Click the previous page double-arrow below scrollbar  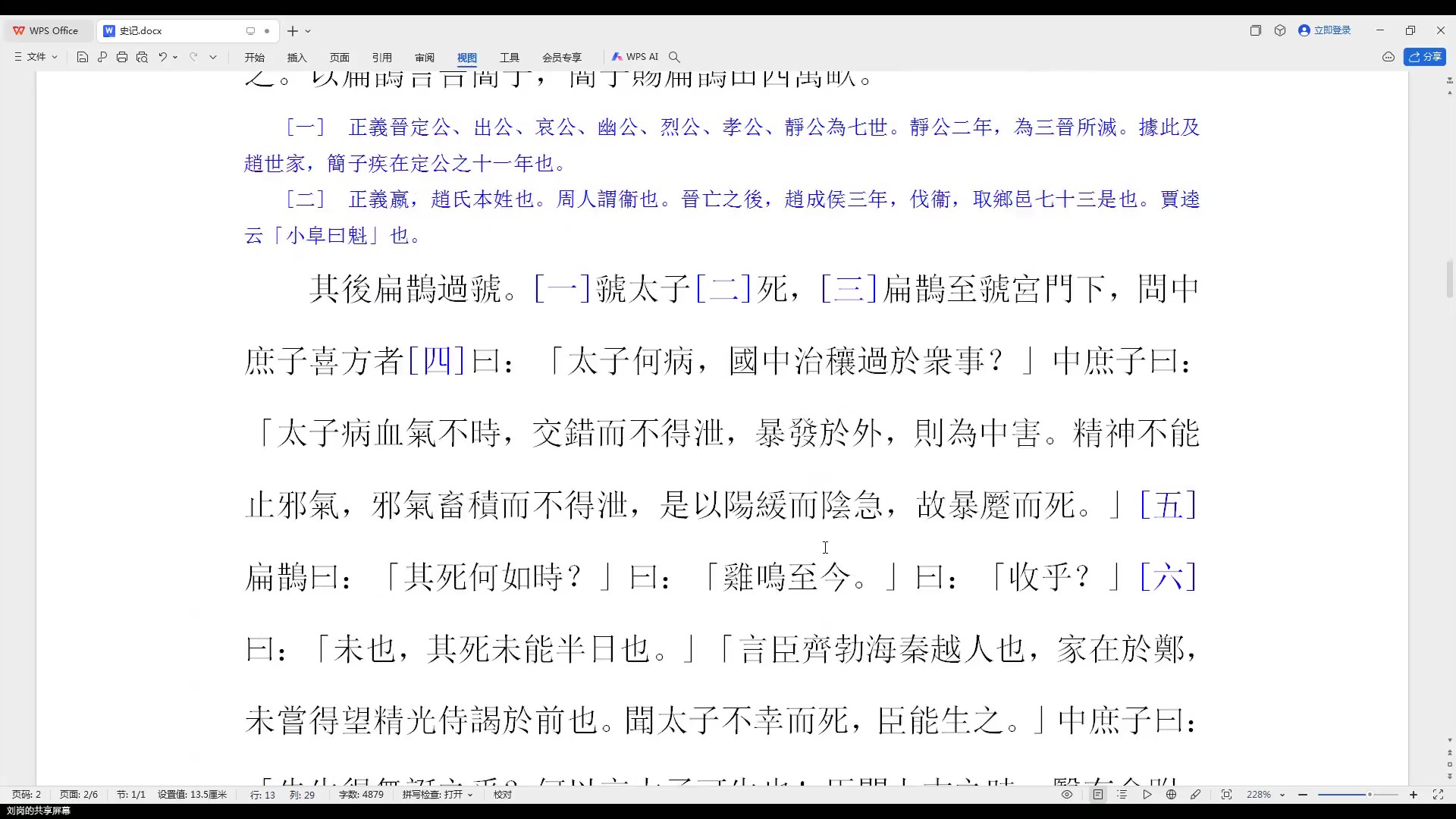click(x=1450, y=752)
